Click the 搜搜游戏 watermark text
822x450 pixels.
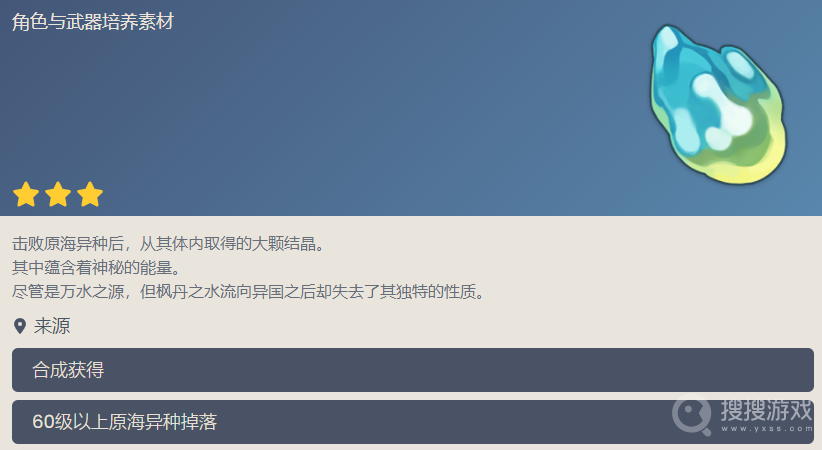point(766,410)
